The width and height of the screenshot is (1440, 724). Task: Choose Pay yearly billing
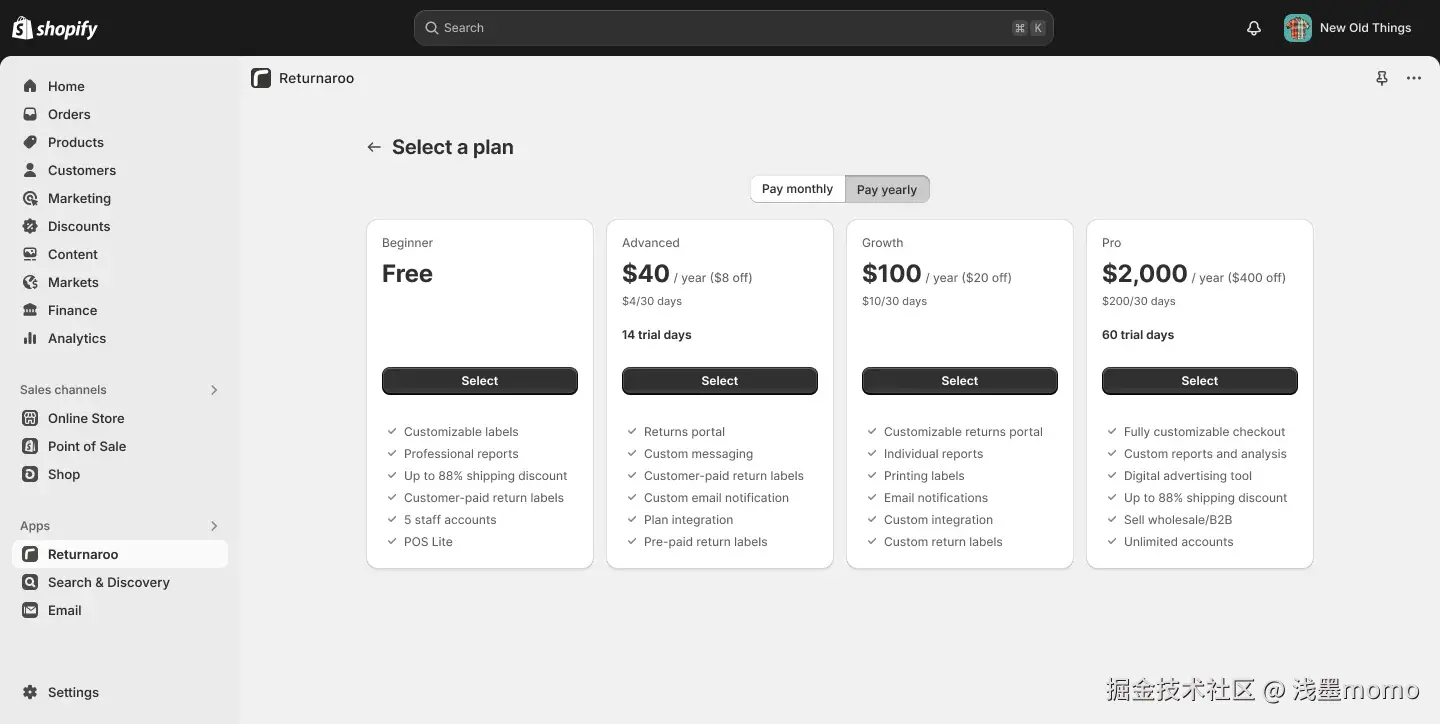(x=887, y=189)
